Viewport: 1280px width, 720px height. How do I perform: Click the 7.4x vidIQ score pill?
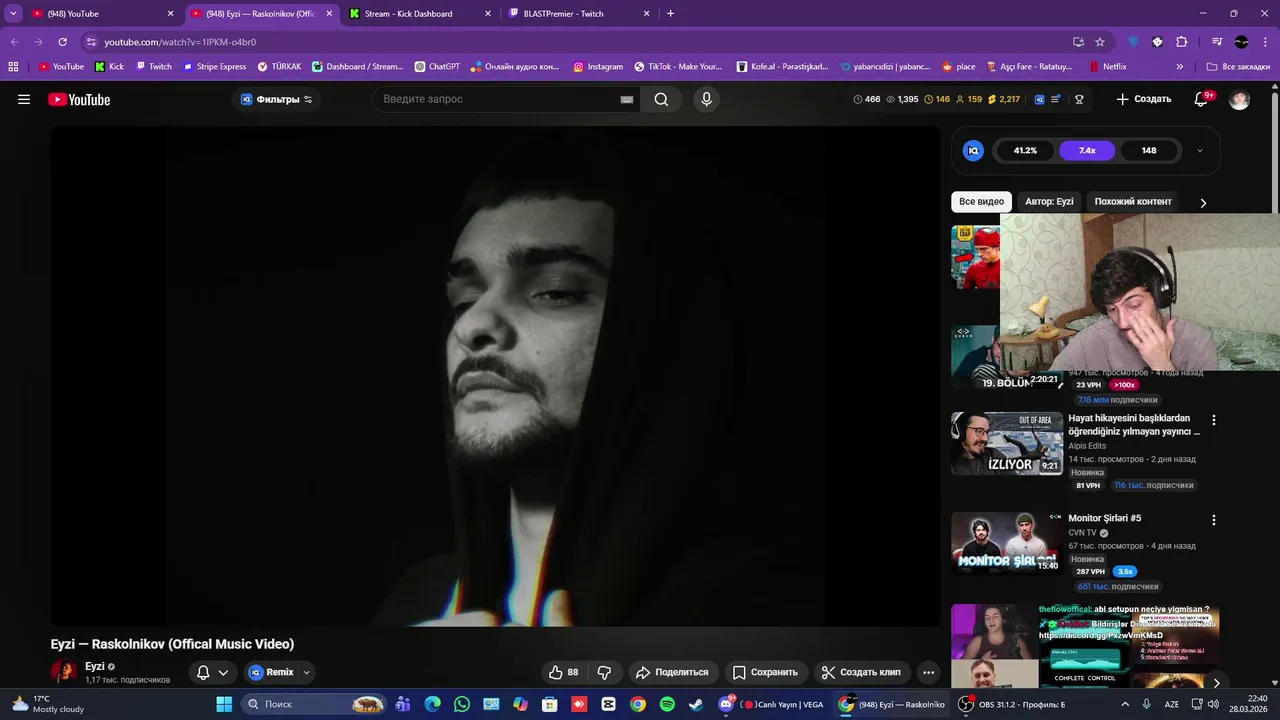[1087, 150]
